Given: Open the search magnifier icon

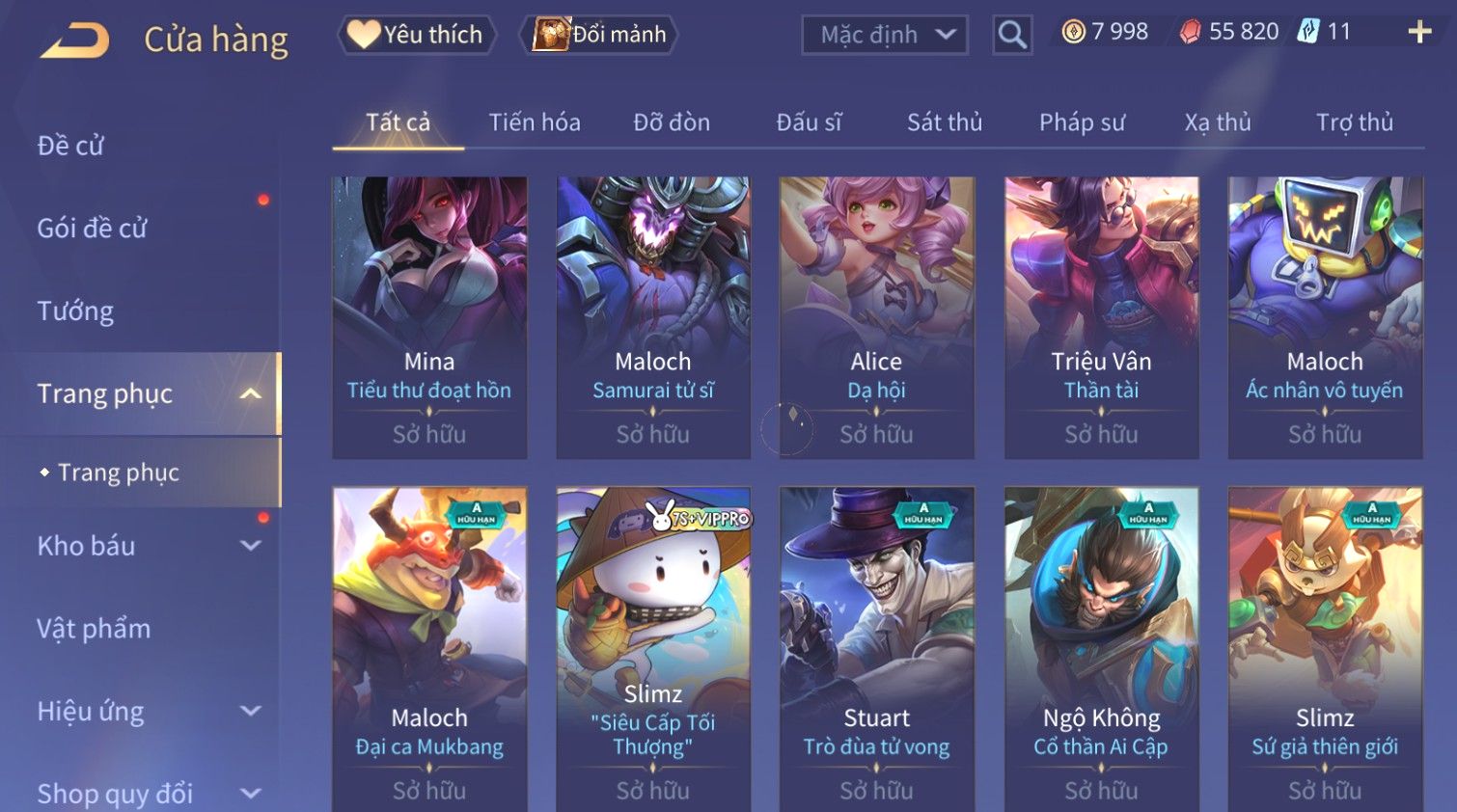Looking at the screenshot, I should (x=1012, y=35).
